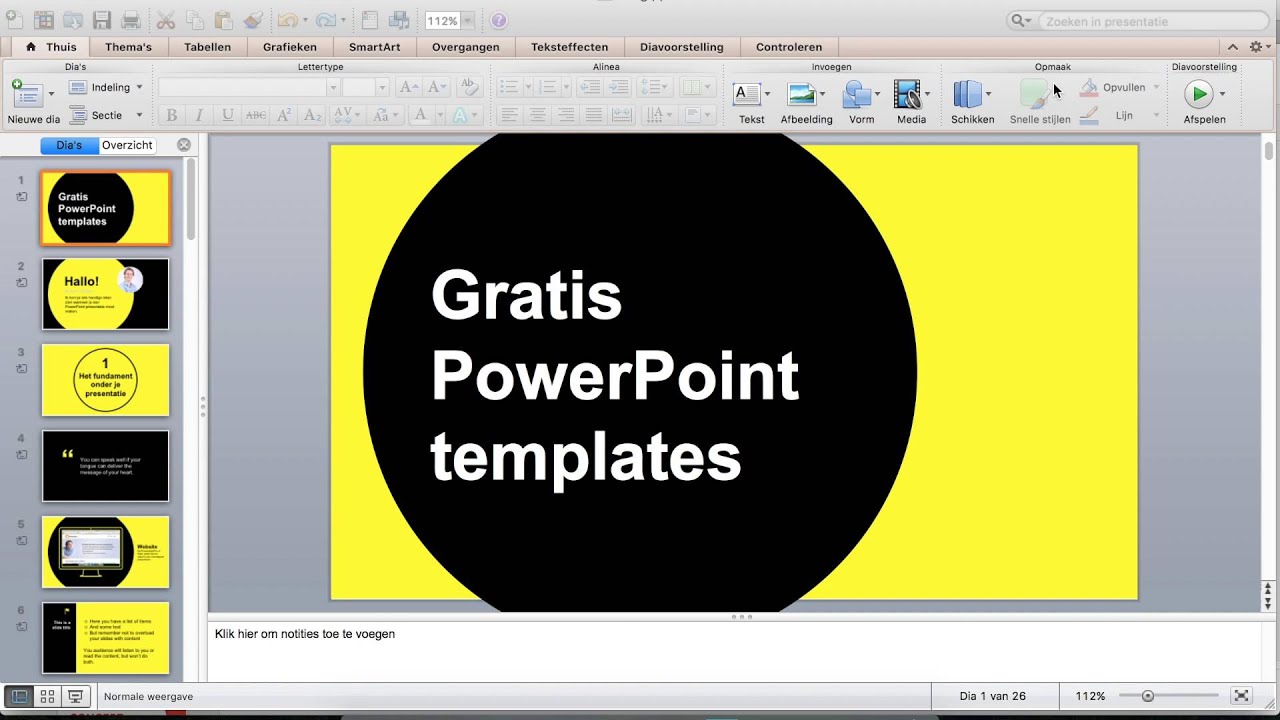Viewport: 1280px width, 720px height.
Task: Open the Teksteffecten ribbon tab
Action: (570, 47)
